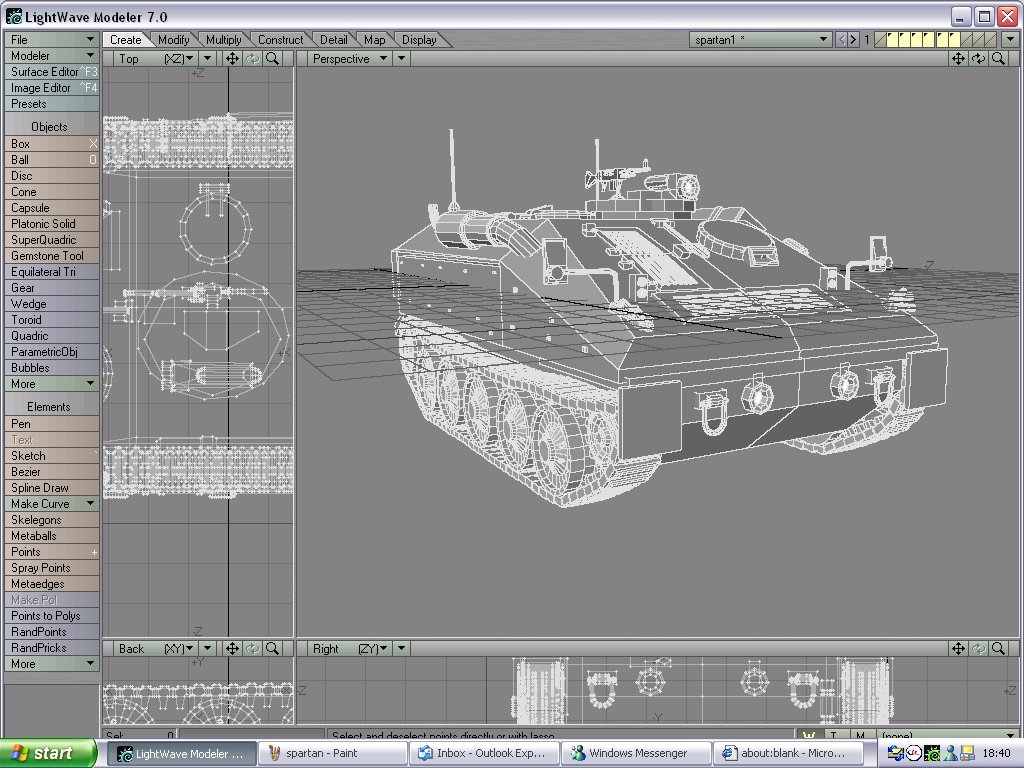Image resolution: width=1024 pixels, height=768 pixels.
Task: Use the Pan icon of the Right (ZY) viewport
Action: [x=957, y=648]
